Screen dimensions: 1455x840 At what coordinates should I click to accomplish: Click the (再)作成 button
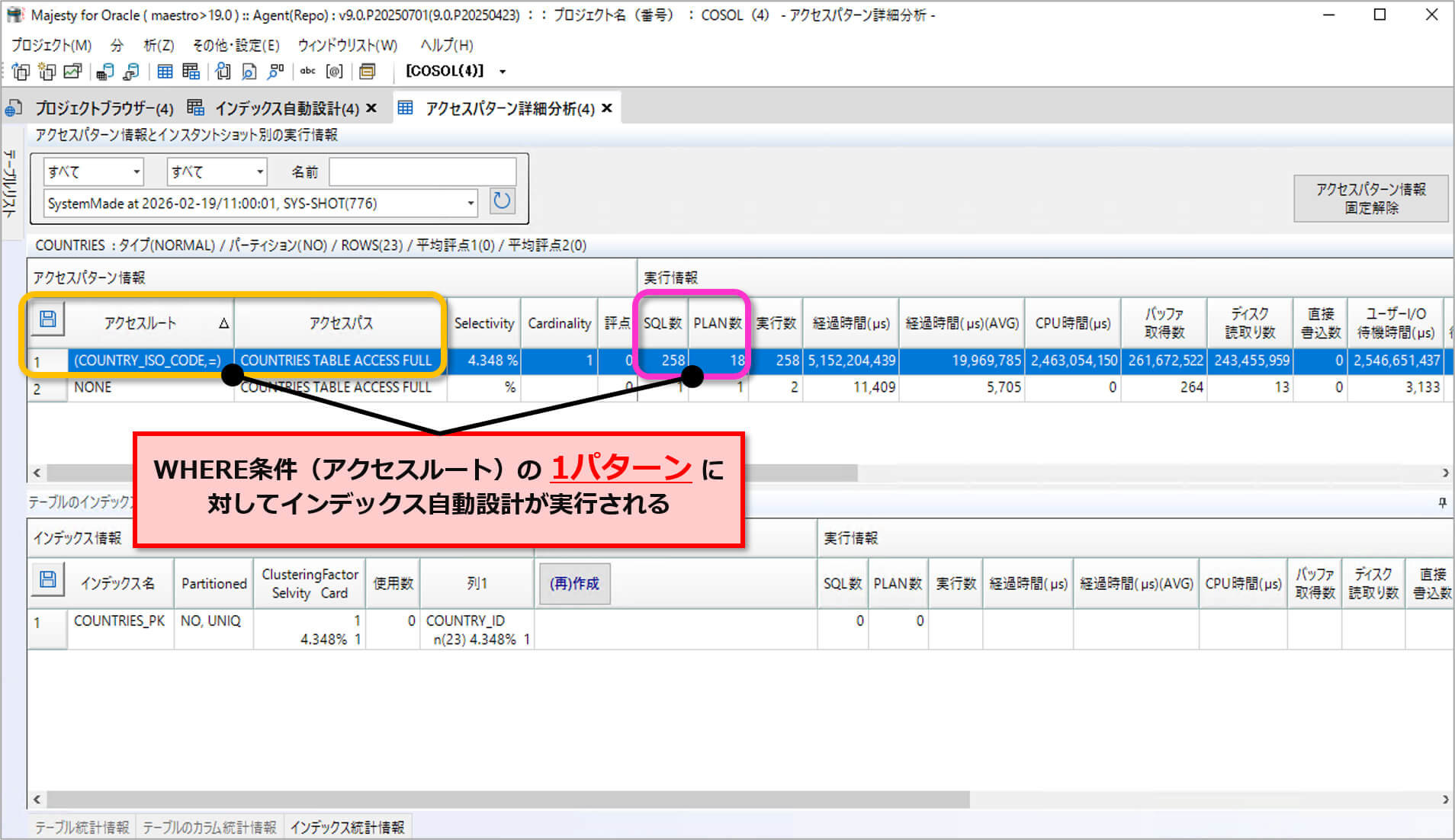click(x=574, y=583)
